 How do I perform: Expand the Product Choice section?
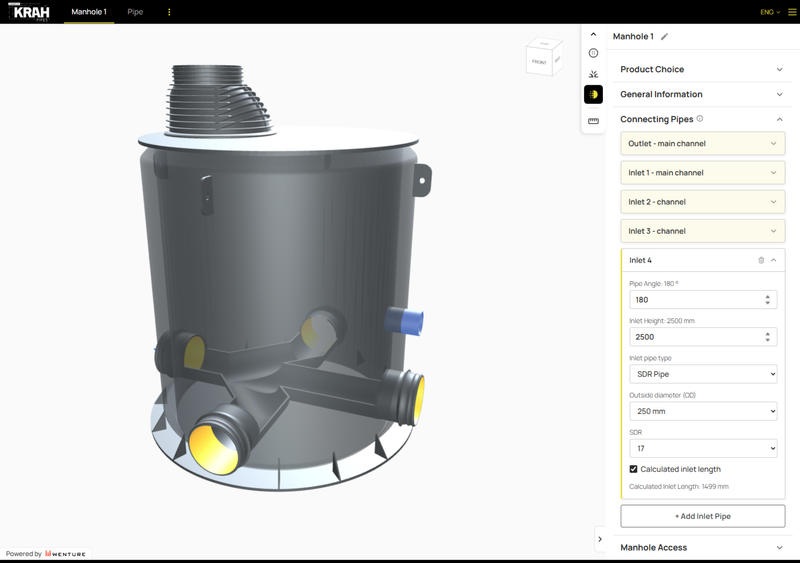click(702, 69)
